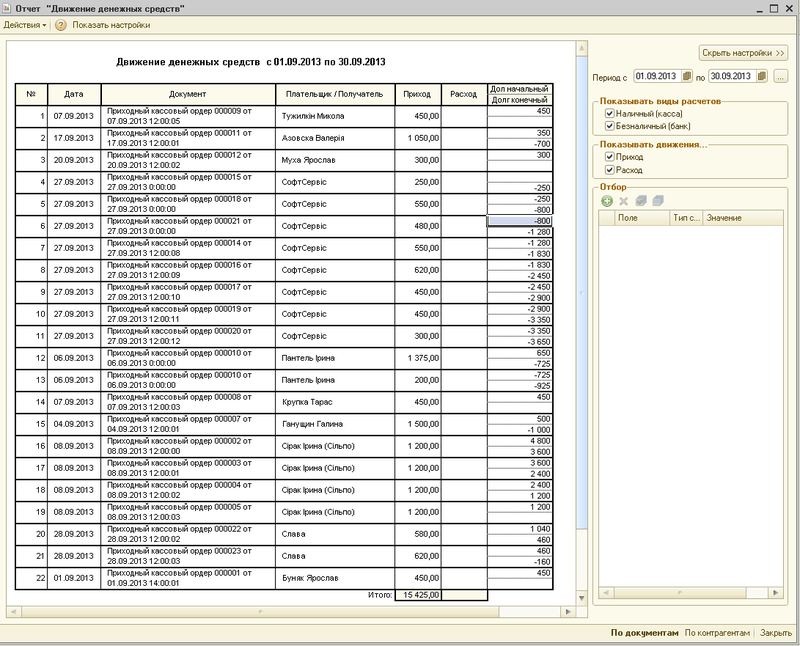This screenshot has width=800, height=646.
Task: Open calendar picker for period end date
Action: point(762,76)
